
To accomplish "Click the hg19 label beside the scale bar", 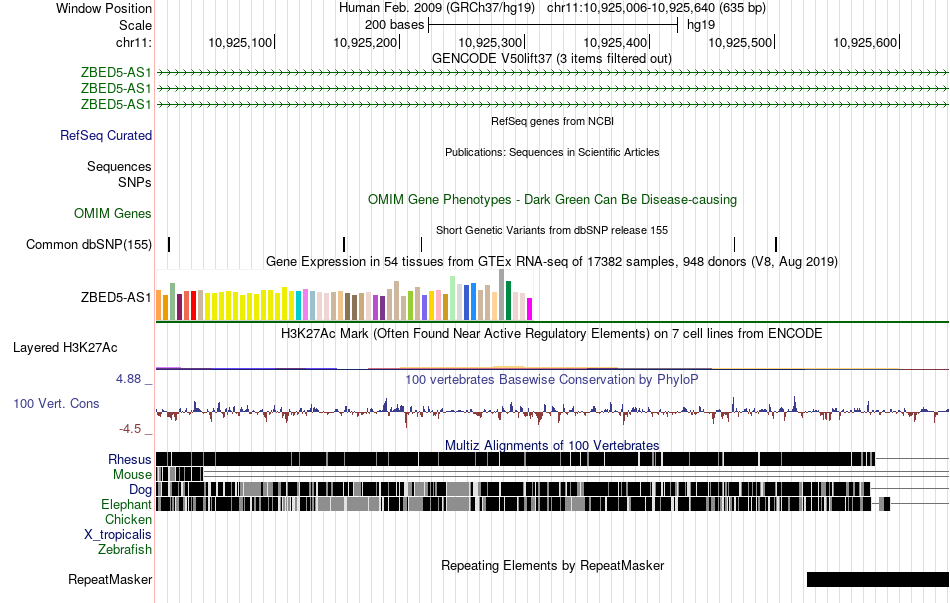I will pyautogui.click(x=701, y=25).
